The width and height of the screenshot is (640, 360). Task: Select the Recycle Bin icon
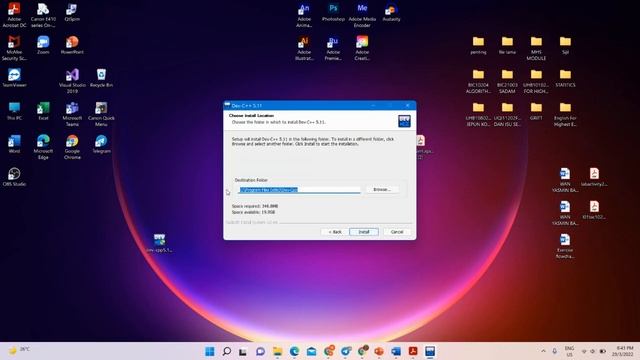click(x=101, y=78)
